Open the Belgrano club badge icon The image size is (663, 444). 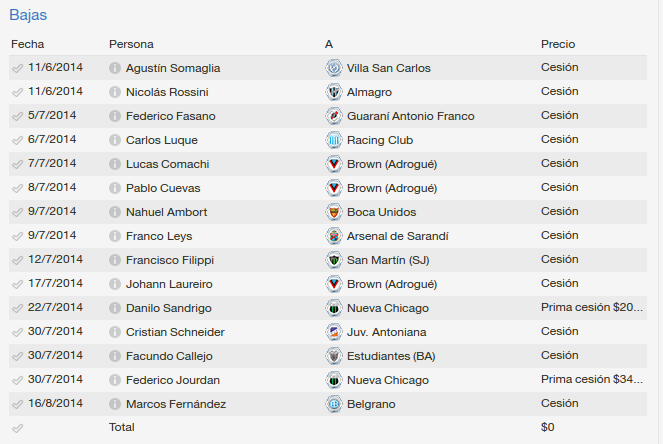(x=334, y=404)
